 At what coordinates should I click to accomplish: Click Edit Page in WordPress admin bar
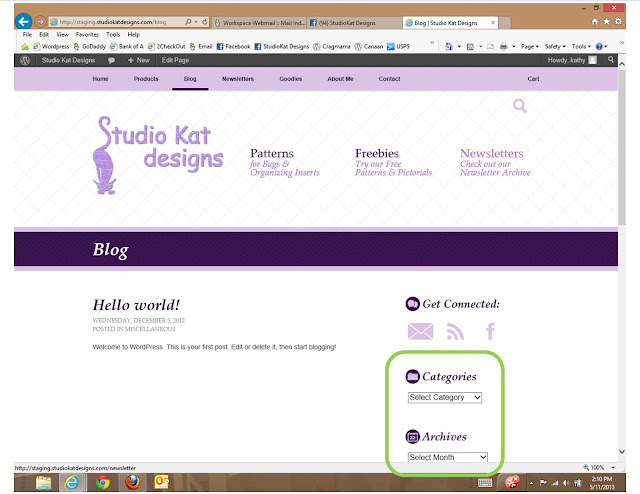(x=175, y=60)
